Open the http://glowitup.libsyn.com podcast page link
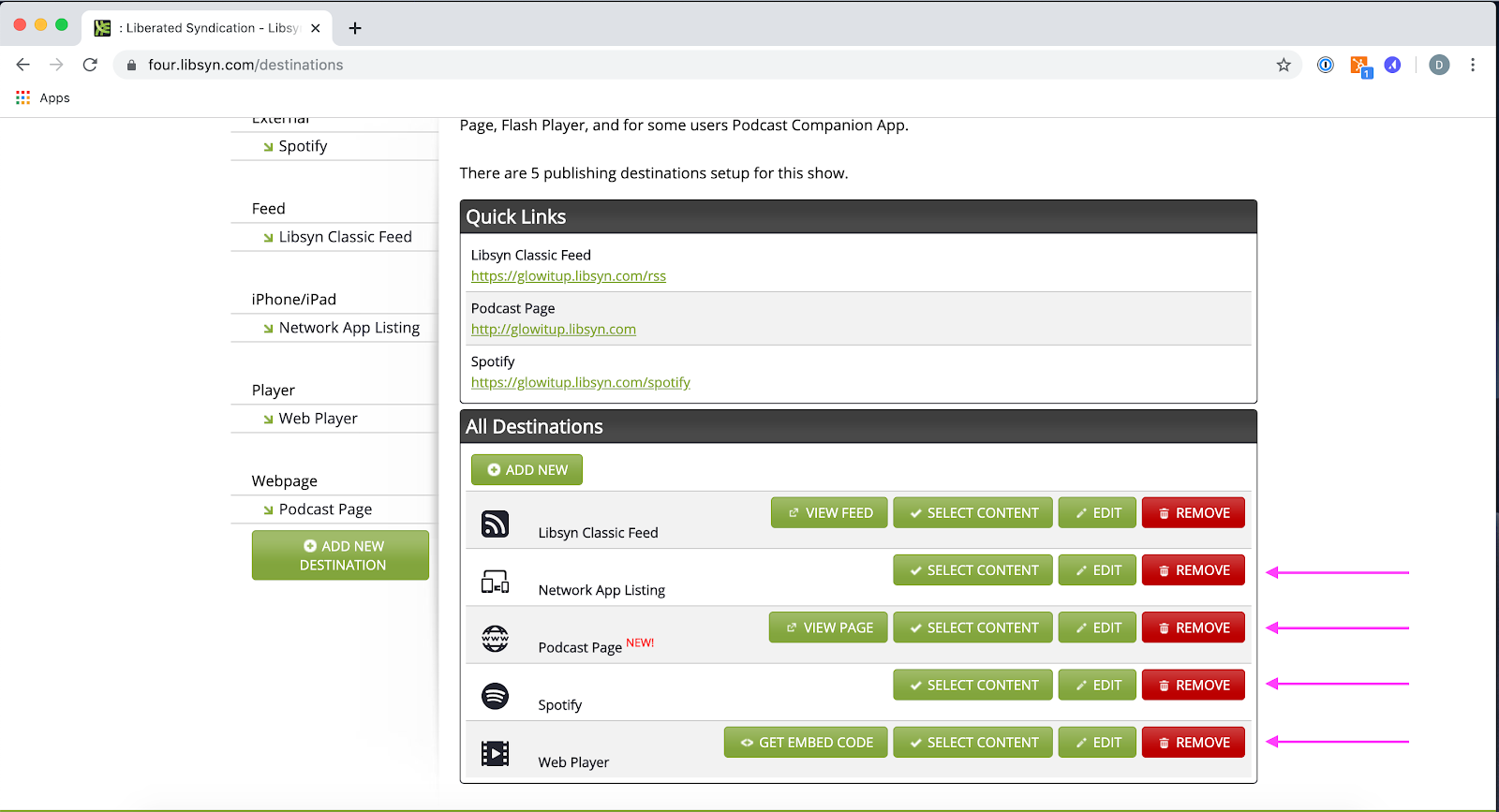Viewport: 1499px width, 812px height. pyautogui.click(x=554, y=330)
